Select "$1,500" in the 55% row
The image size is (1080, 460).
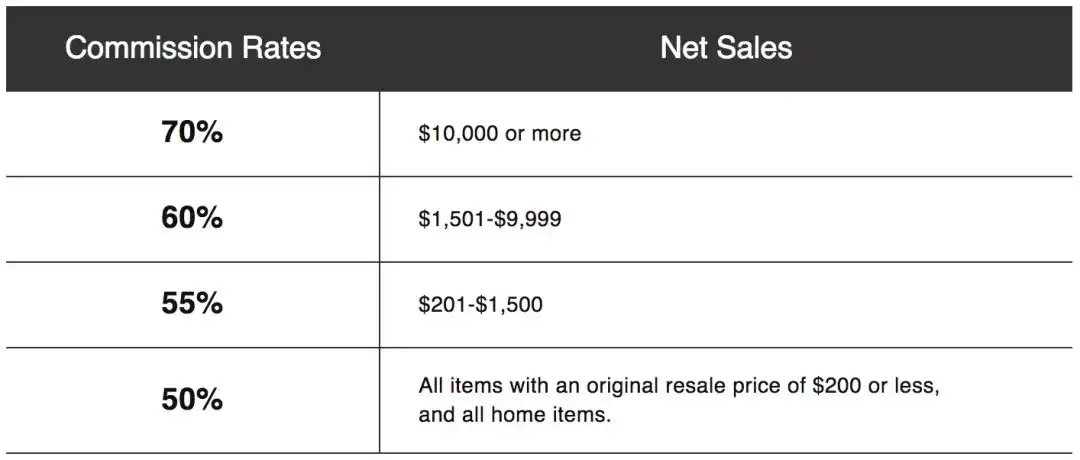(x=509, y=304)
